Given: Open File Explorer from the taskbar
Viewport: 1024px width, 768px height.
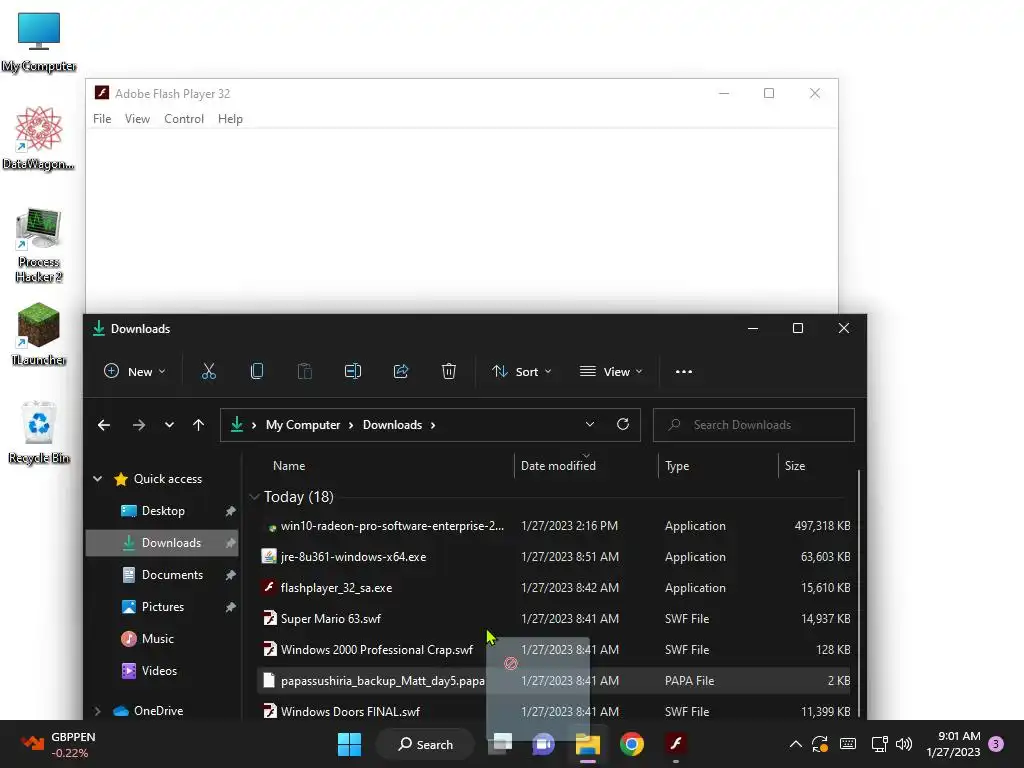Looking at the screenshot, I should coord(588,744).
